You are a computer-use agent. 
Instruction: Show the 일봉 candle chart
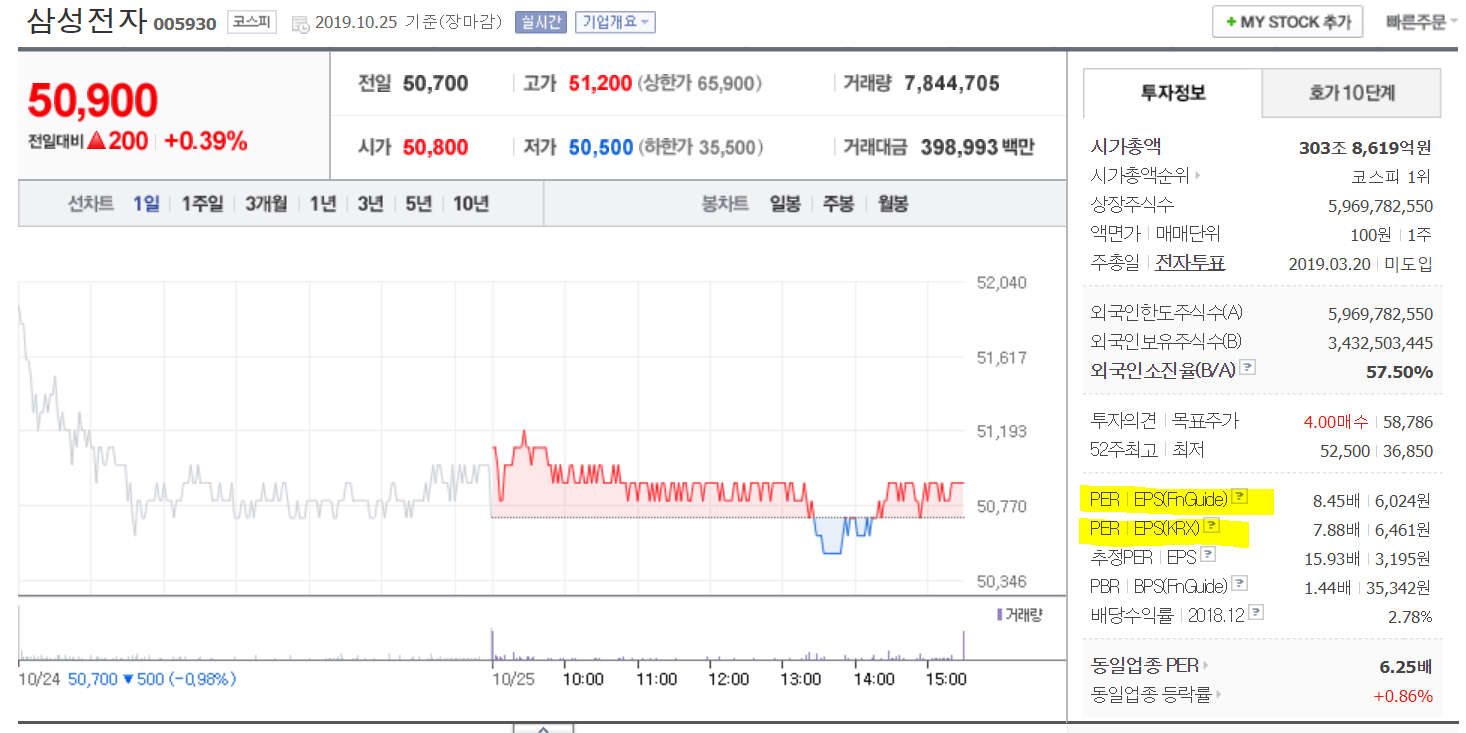point(785,204)
